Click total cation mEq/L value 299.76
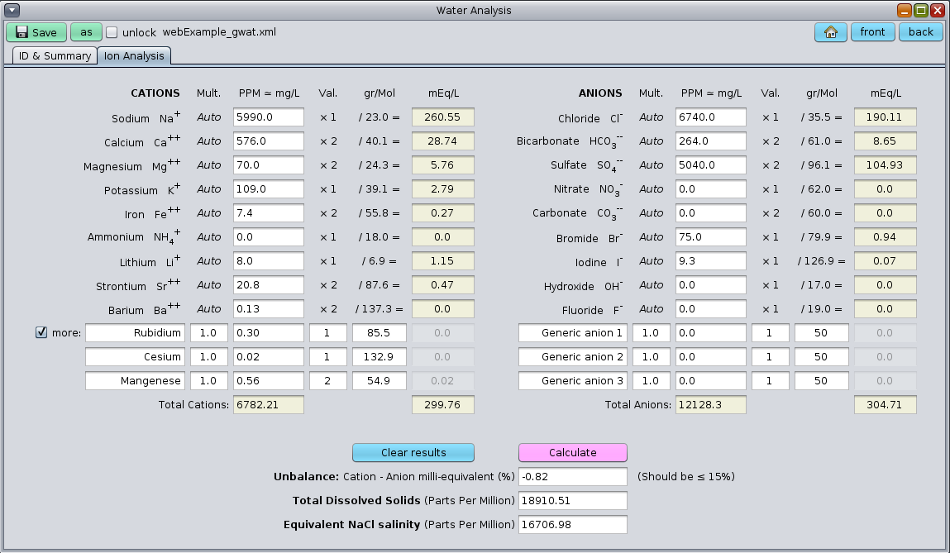This screenshot has height=553, width=950. (443, 405)
